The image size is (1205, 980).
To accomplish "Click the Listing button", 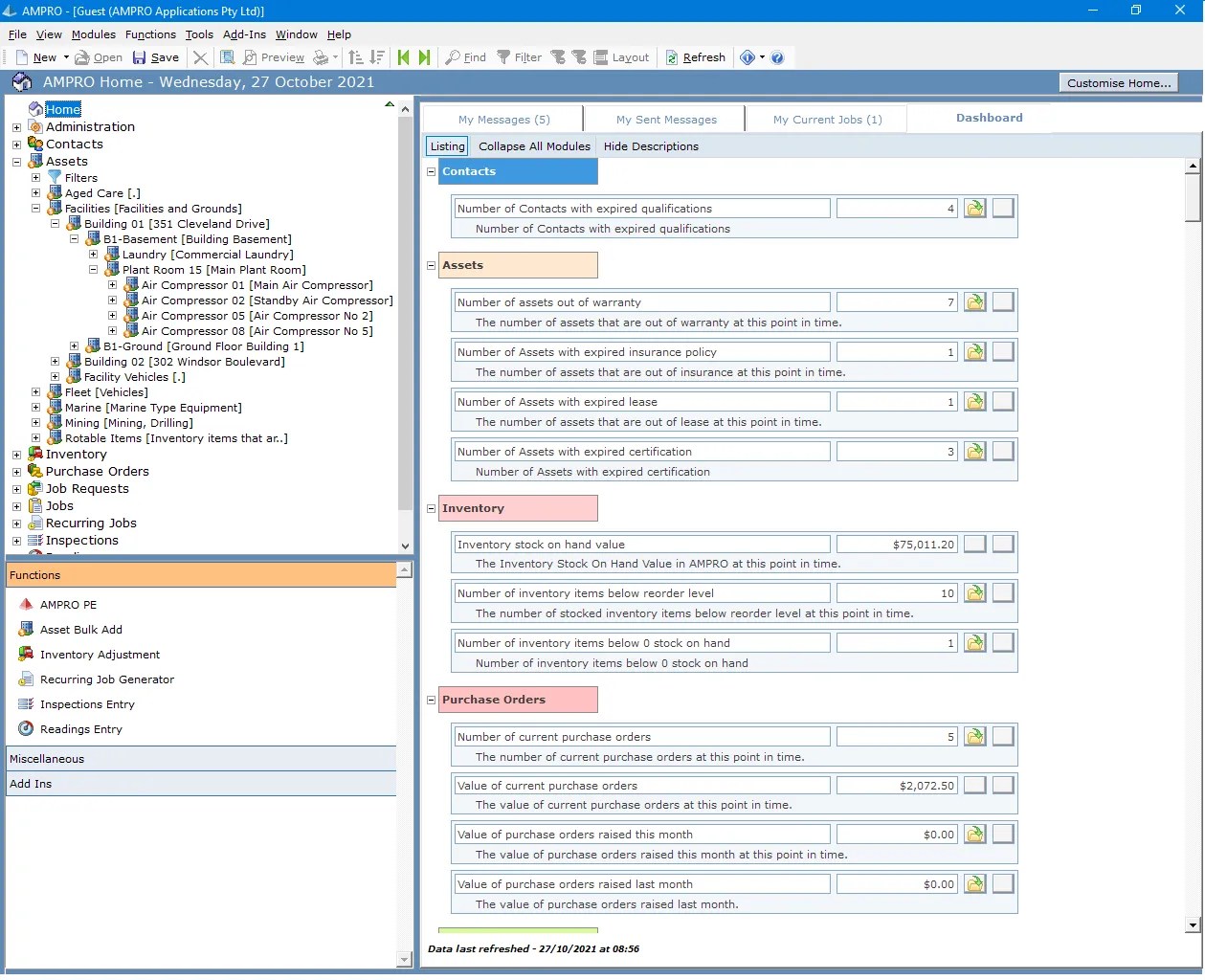I will click(447, 146).
